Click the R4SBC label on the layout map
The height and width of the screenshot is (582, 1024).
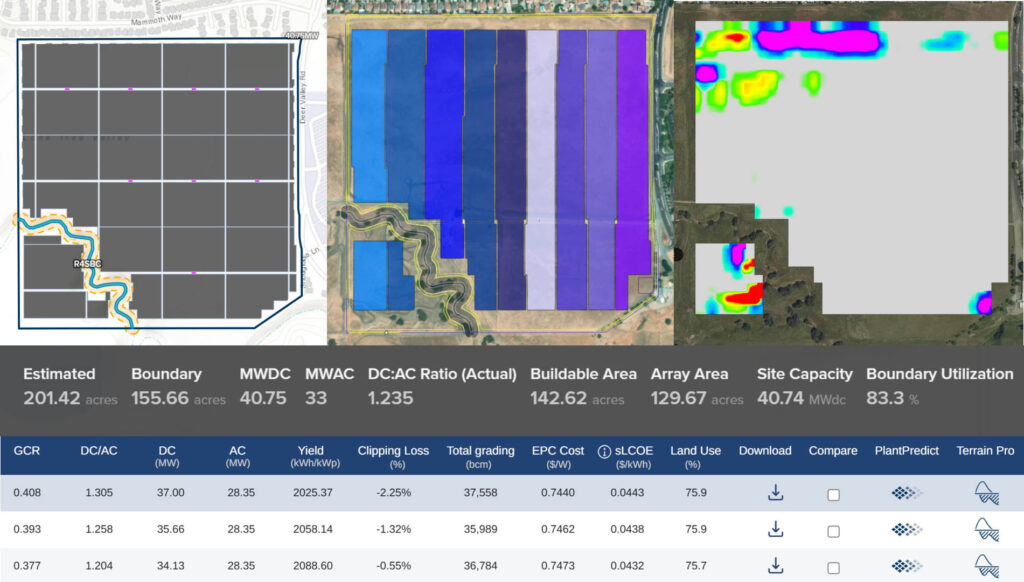87,264
